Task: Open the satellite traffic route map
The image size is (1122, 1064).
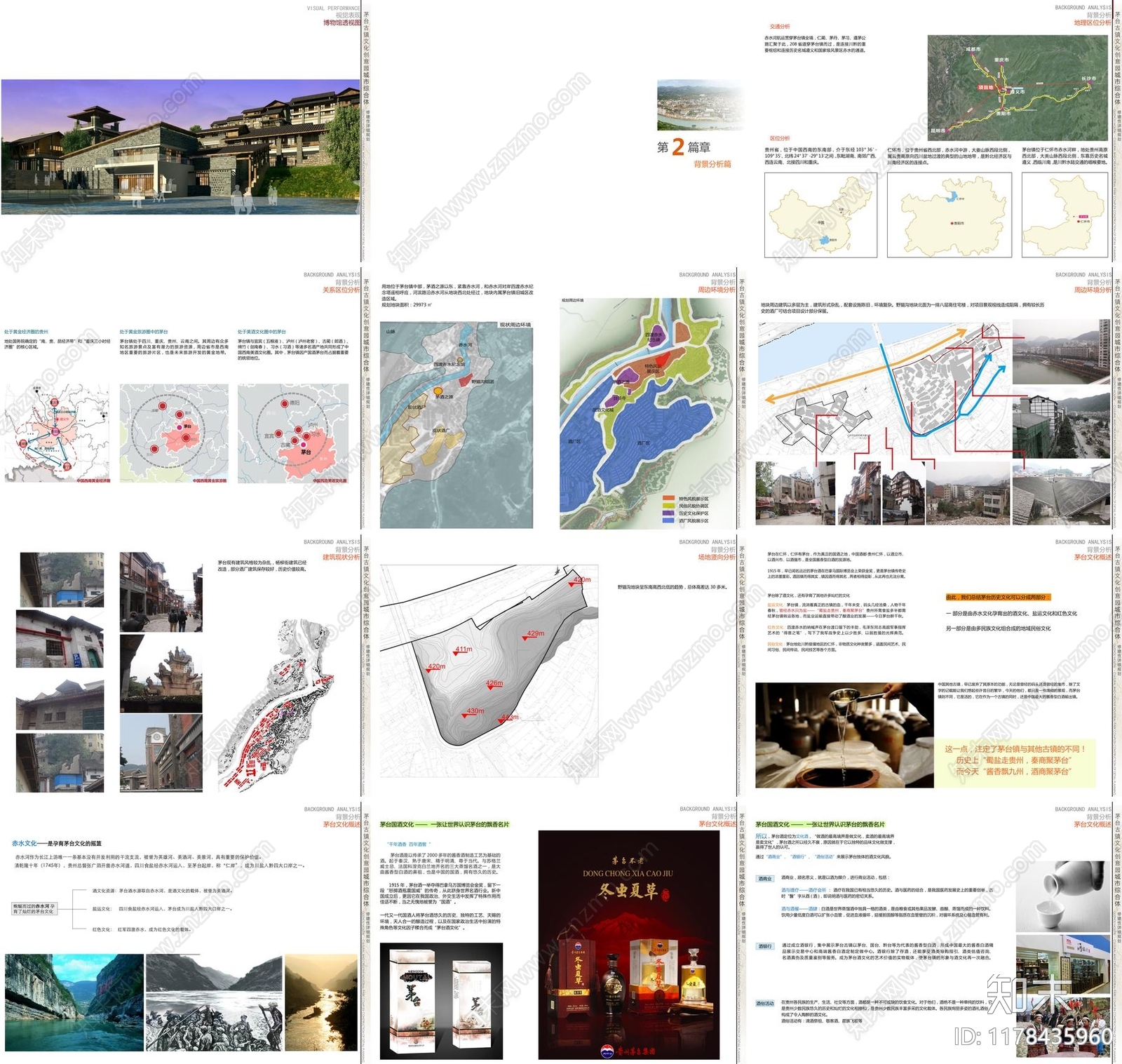Action: tap(1019, 88)
